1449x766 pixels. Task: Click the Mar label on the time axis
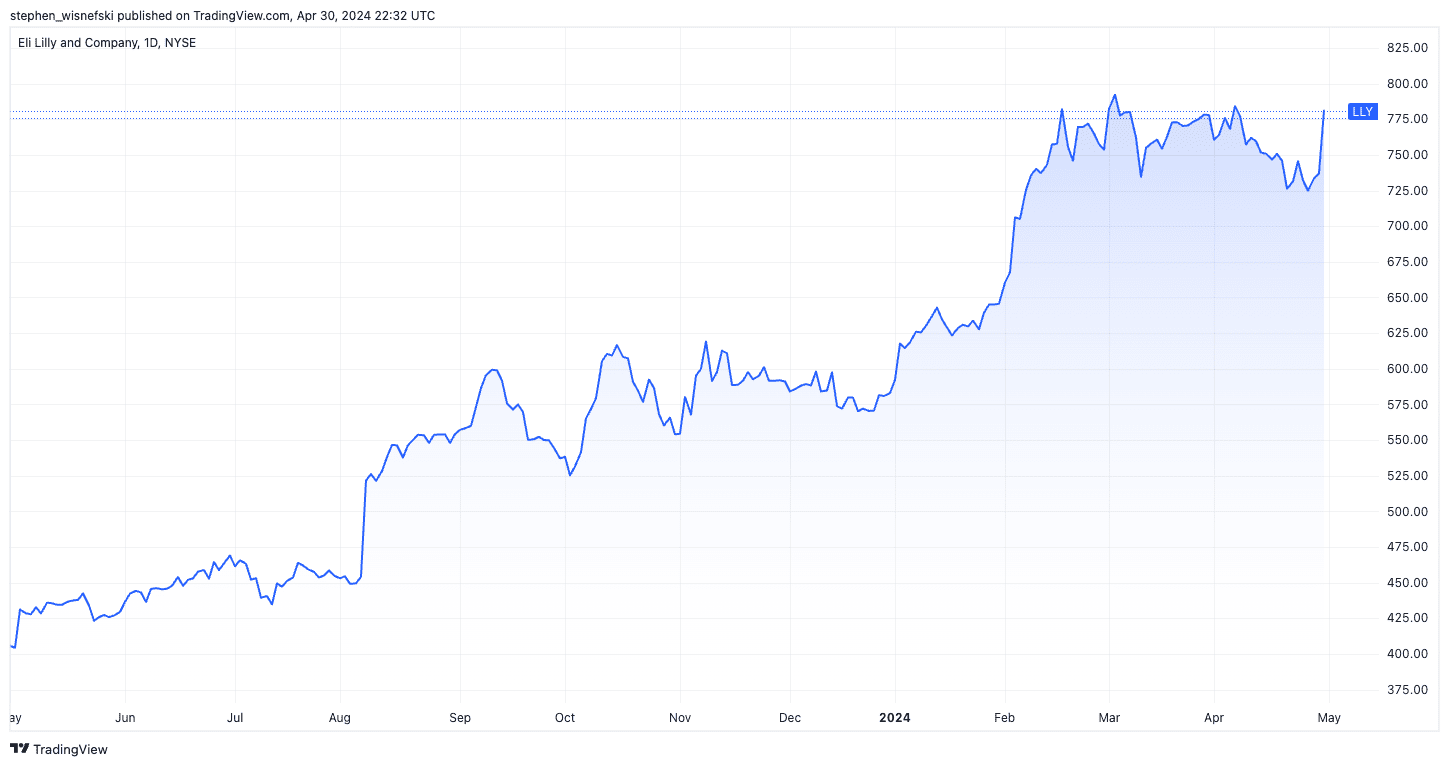1109,718
